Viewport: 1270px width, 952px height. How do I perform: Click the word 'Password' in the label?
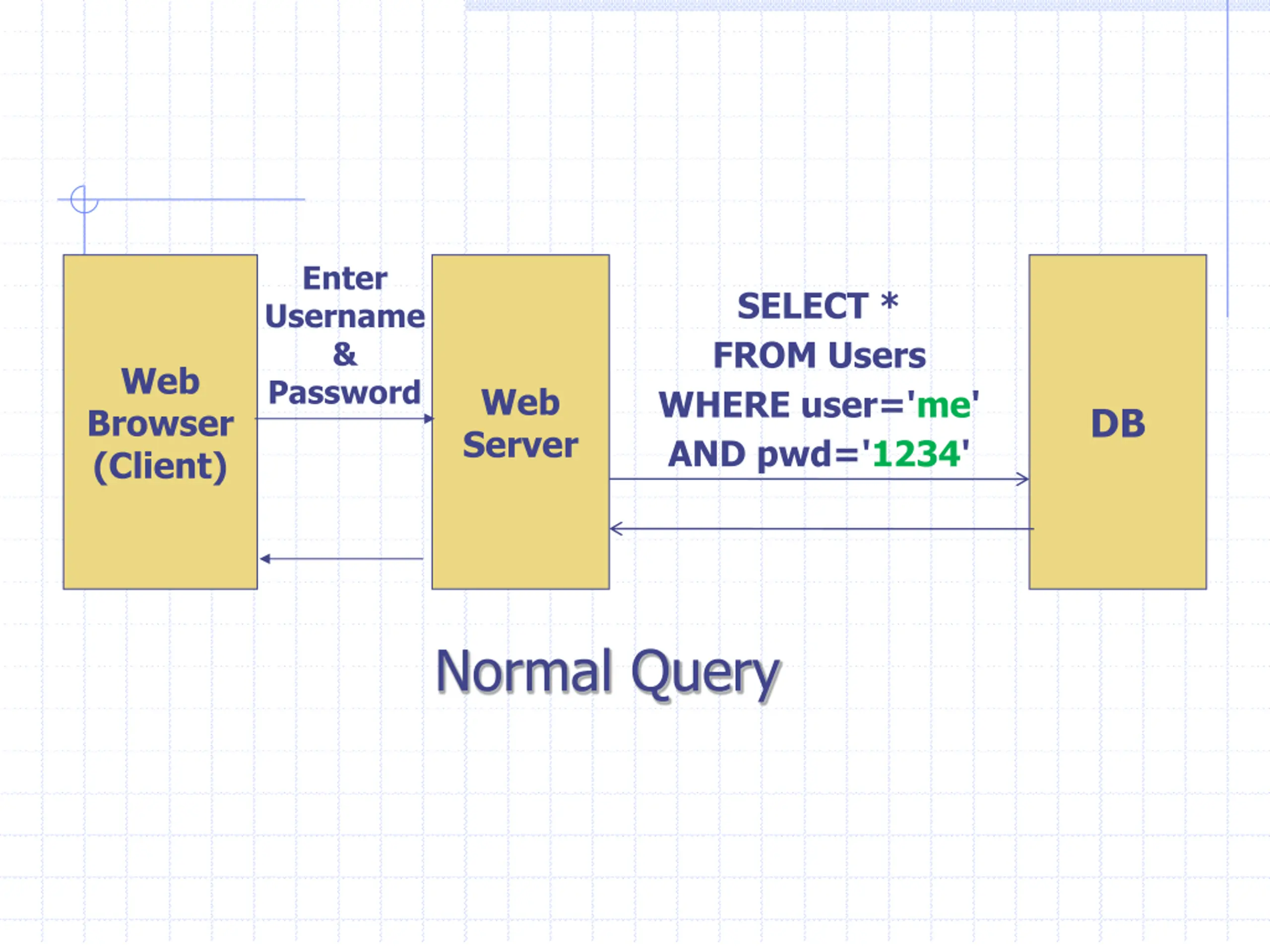[x=344, y=393]
